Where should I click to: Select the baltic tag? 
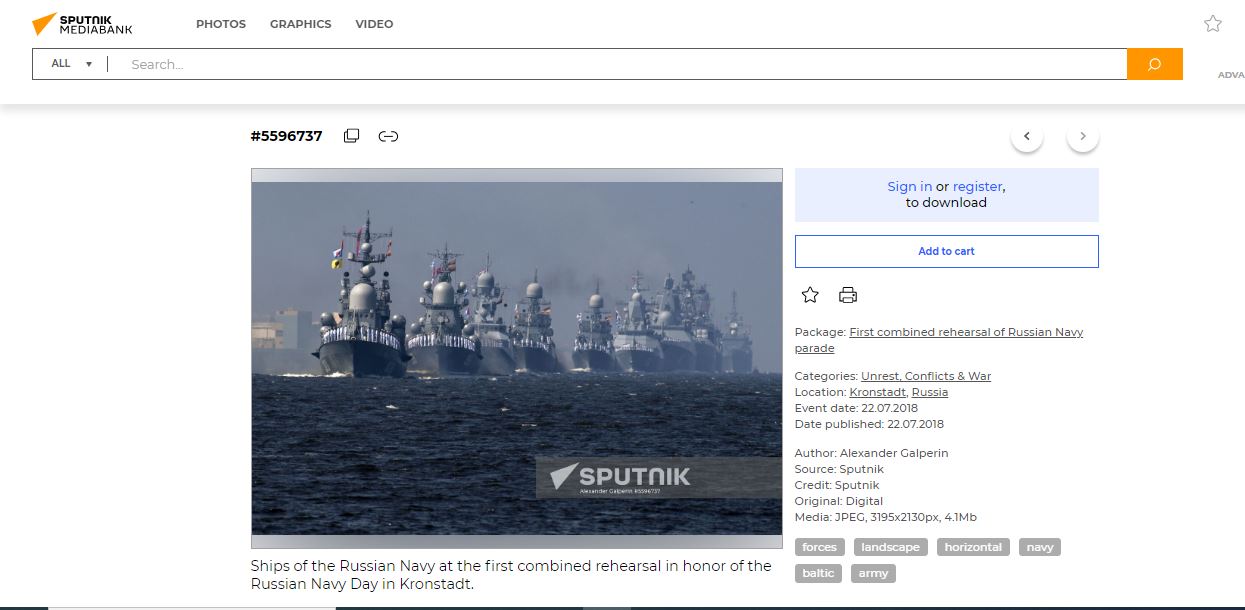(x=819, y=573)
